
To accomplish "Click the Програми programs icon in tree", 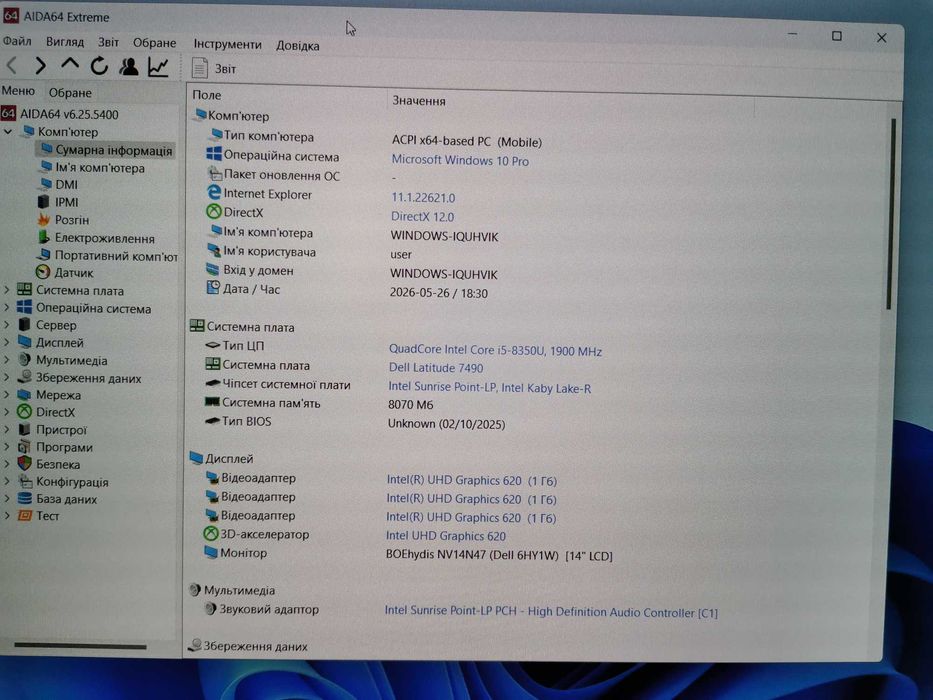I will 24,446.
